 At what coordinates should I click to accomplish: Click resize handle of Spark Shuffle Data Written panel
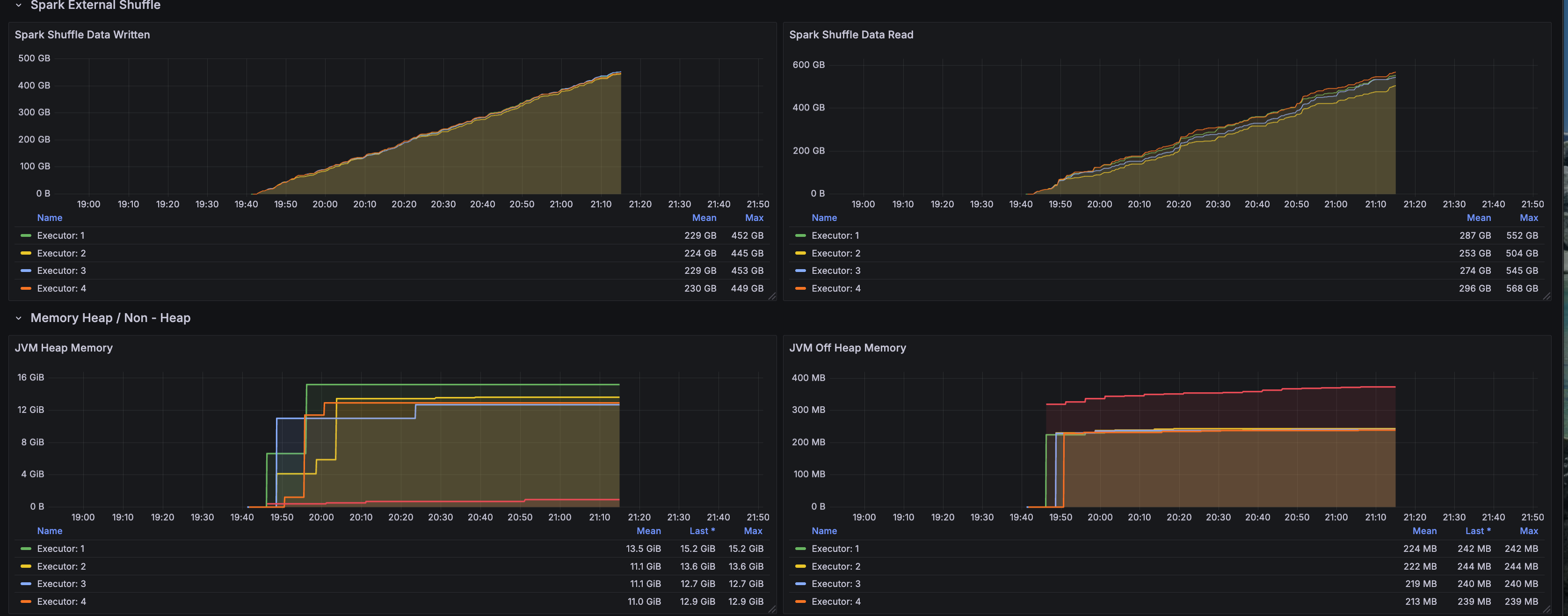(x=772, y=296)
